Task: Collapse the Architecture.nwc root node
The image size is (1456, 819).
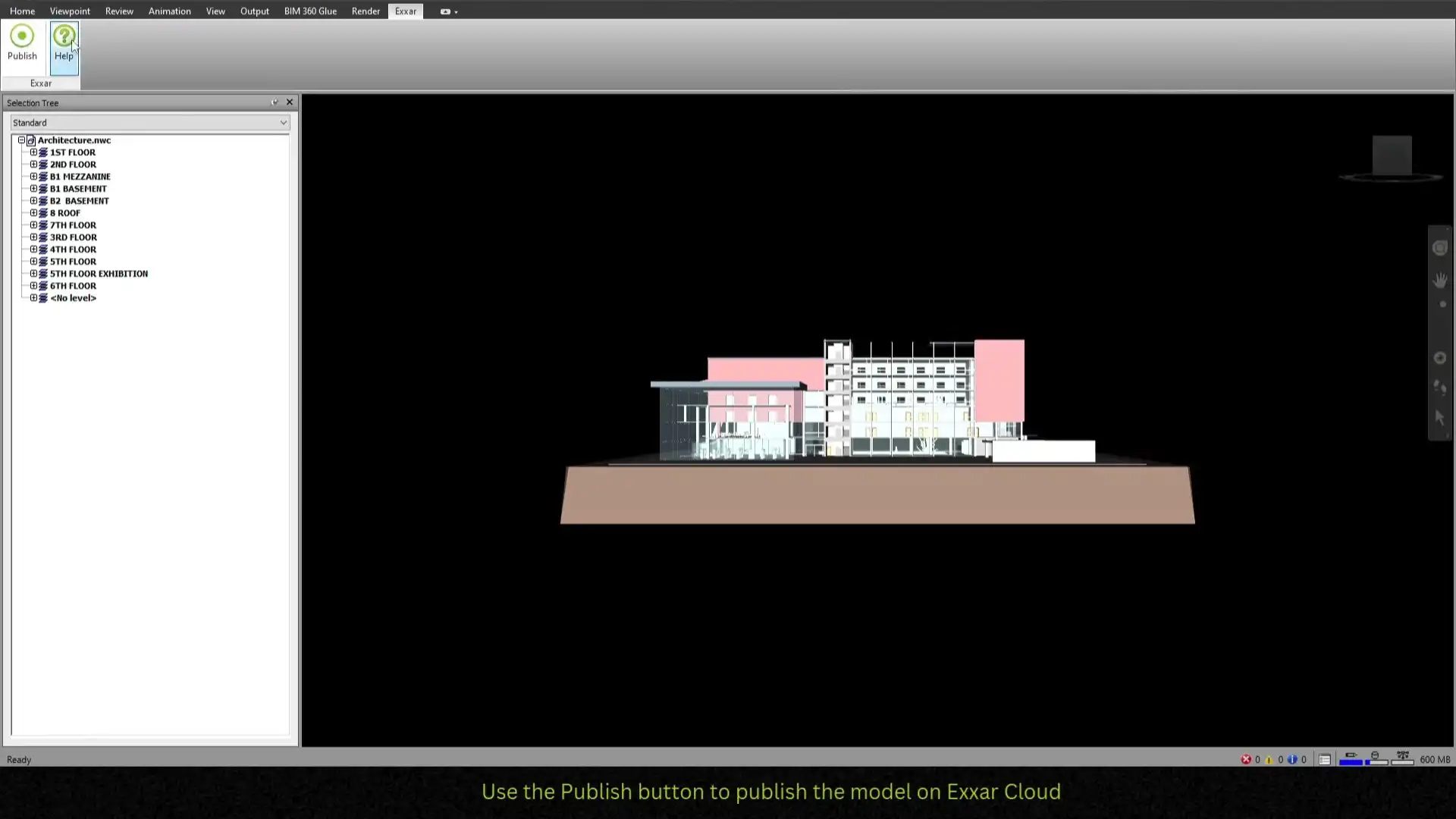Action: tap(21, 140)
